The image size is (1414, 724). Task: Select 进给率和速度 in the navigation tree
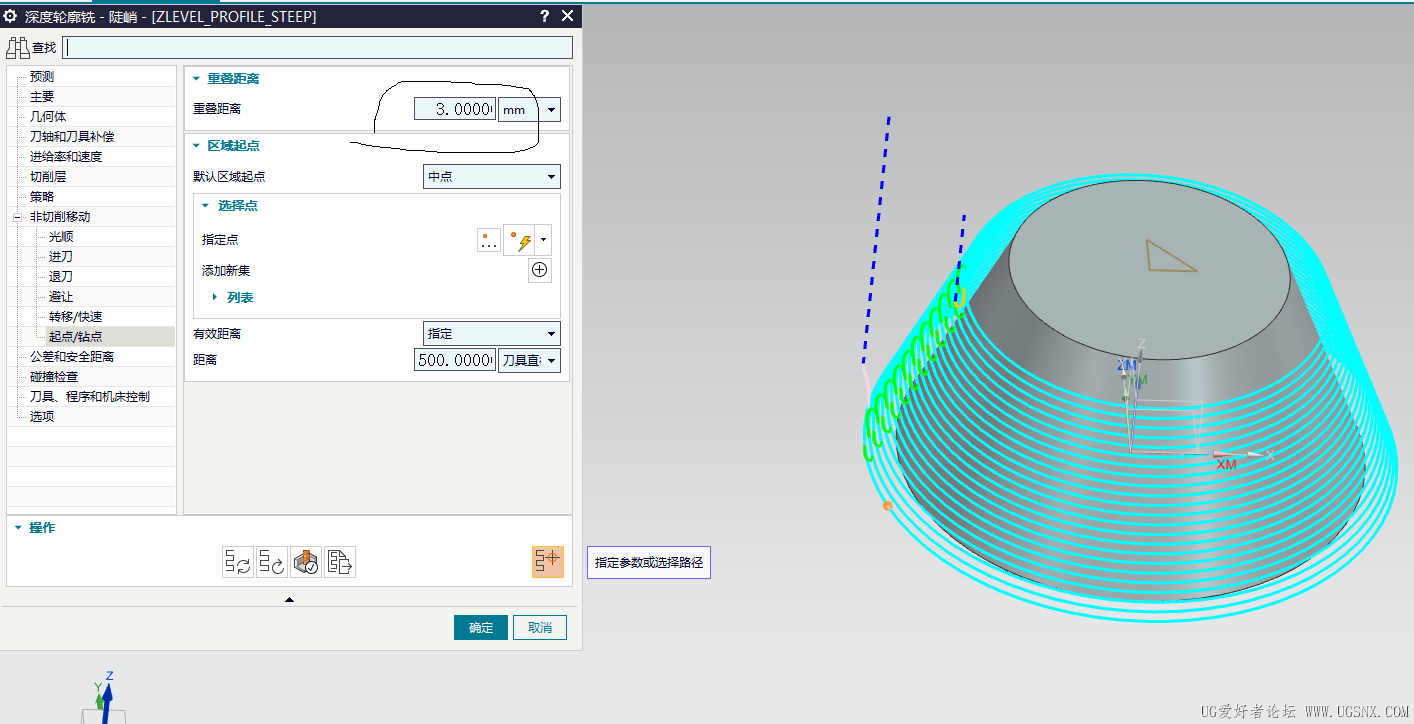(x=65, y=157)
